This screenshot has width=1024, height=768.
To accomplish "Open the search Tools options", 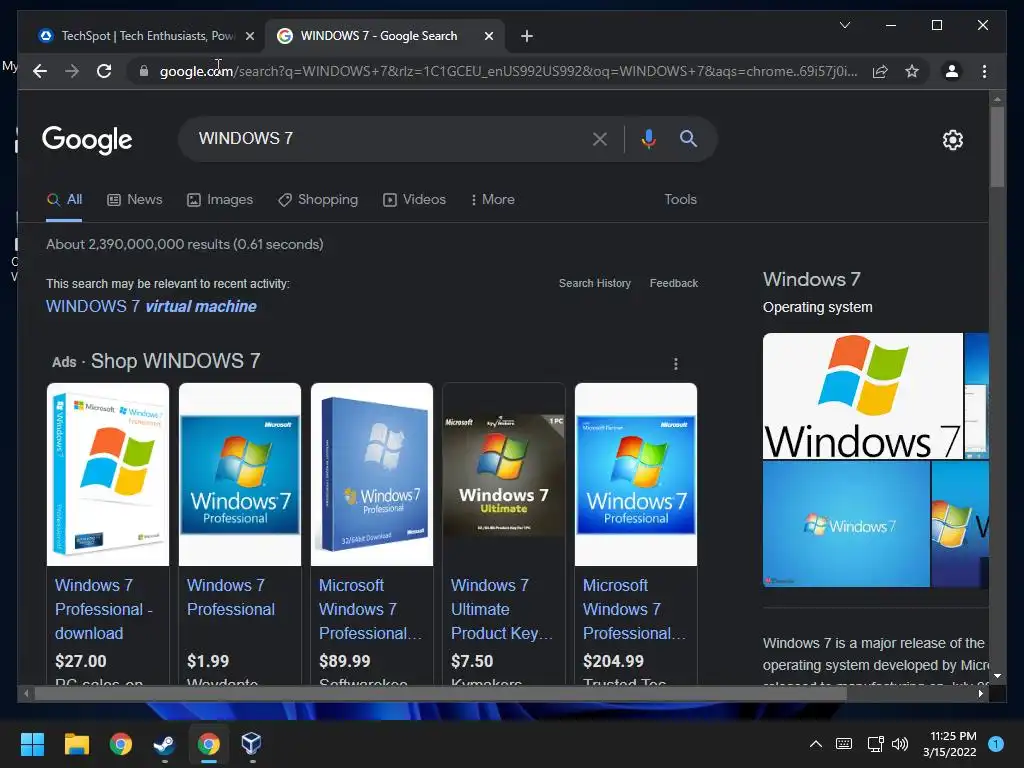I will pos(680,199).
